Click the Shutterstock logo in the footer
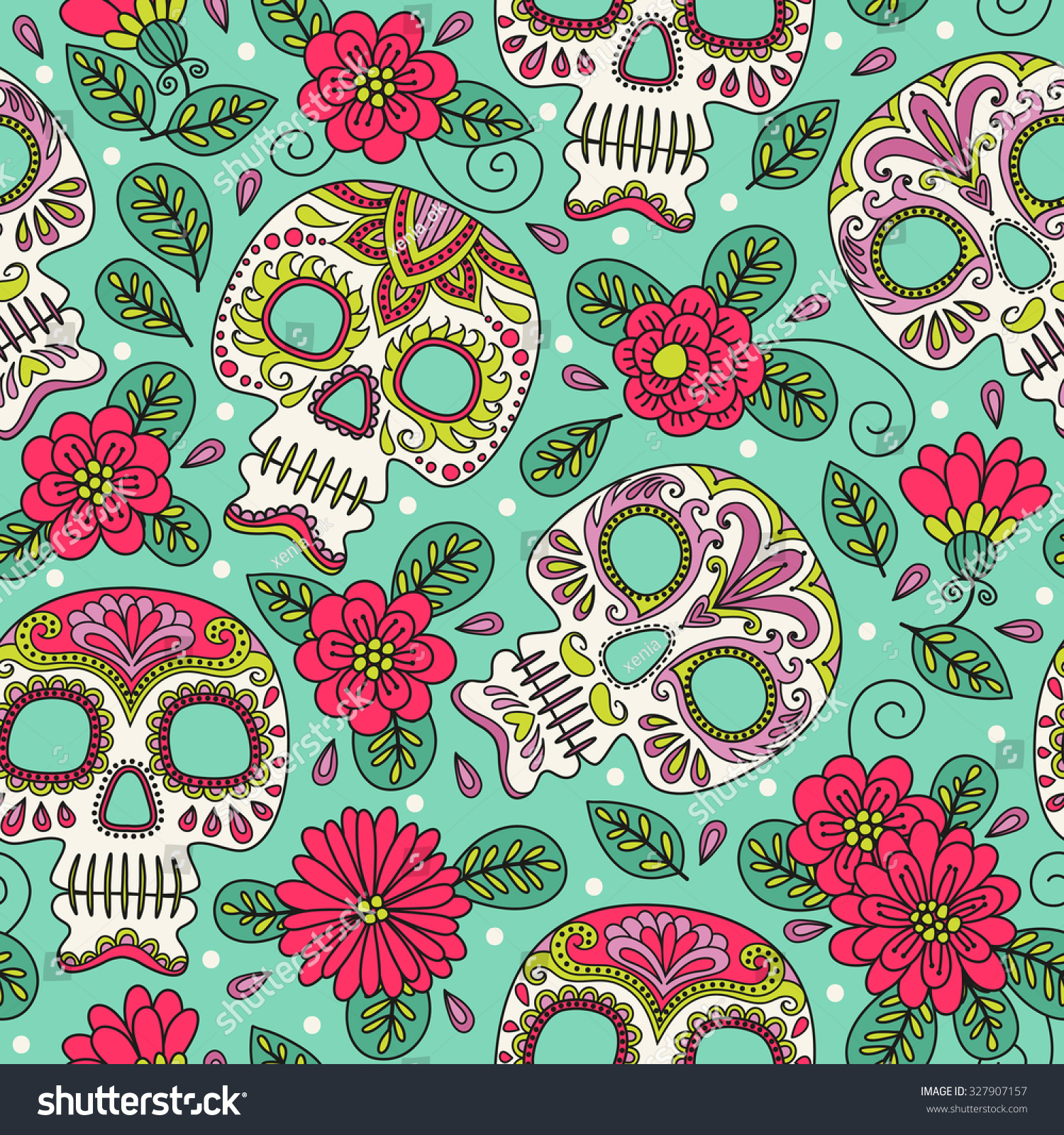 [140, 1102]
